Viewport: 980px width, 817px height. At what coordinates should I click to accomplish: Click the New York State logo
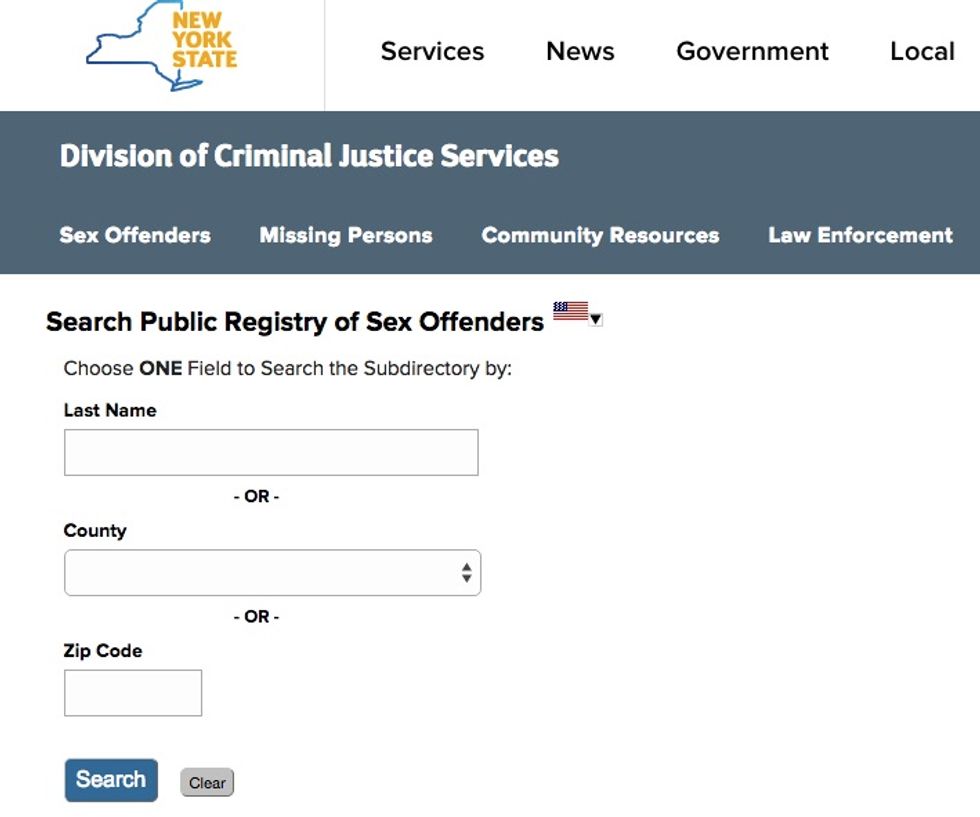[162, 47]
